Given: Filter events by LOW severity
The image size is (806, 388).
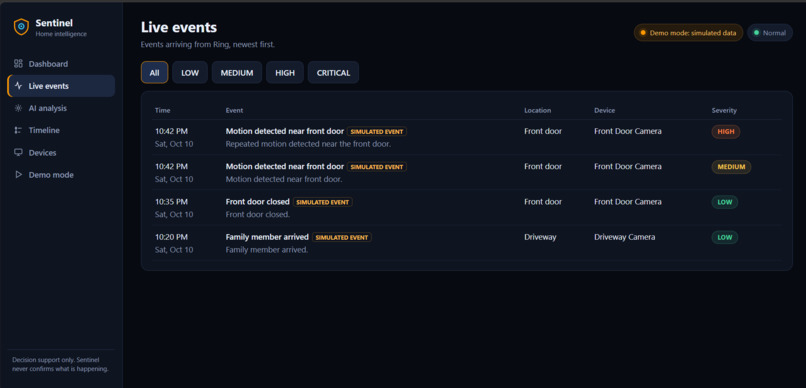Looking at the screenshot, I should (190, 72).
